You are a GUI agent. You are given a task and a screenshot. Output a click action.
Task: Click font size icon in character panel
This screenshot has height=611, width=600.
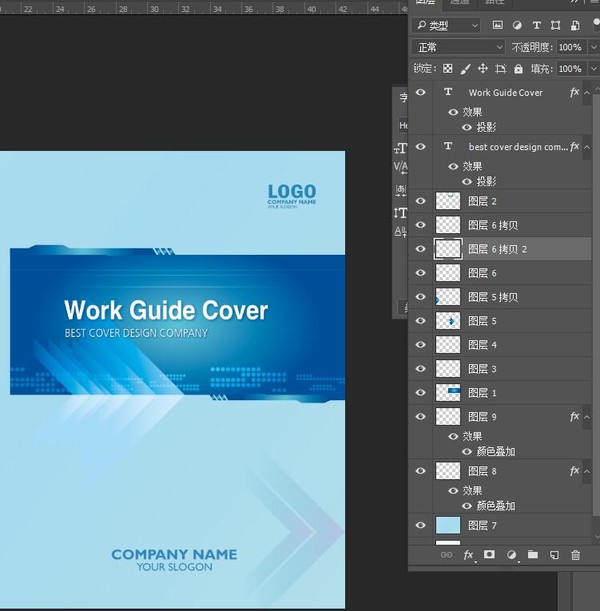pyautogui.click(x=401, y=148)
